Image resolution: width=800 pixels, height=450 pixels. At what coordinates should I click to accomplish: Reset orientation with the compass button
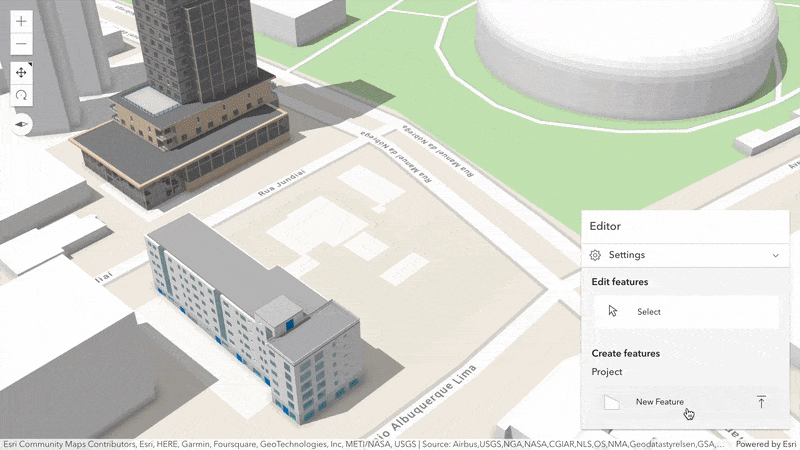tap(21, 124)
